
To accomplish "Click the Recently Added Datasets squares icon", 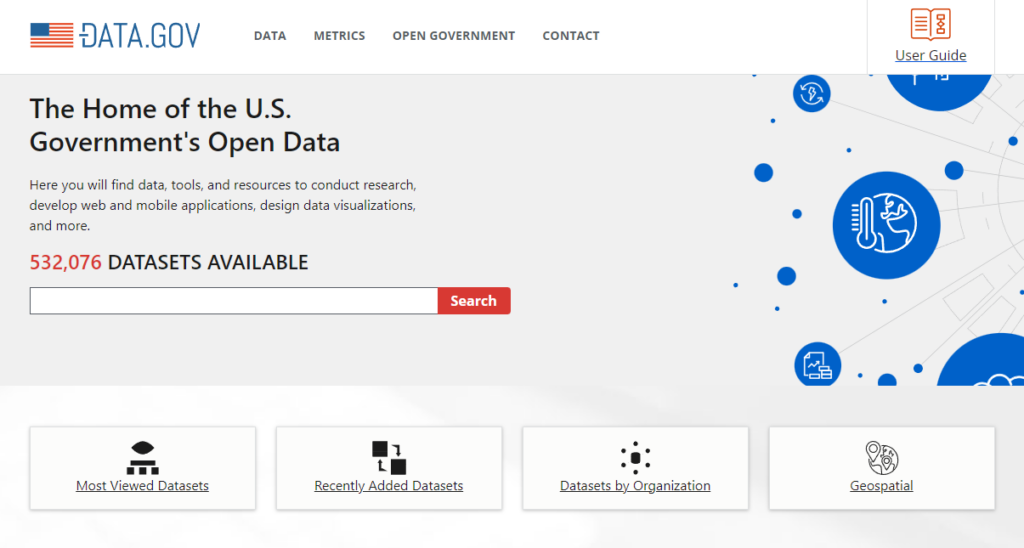I will tap(389, 457).
